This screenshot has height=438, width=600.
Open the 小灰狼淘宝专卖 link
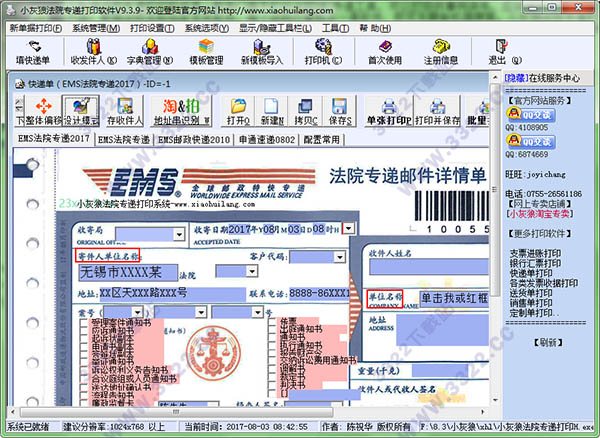[x=540, y=213]
